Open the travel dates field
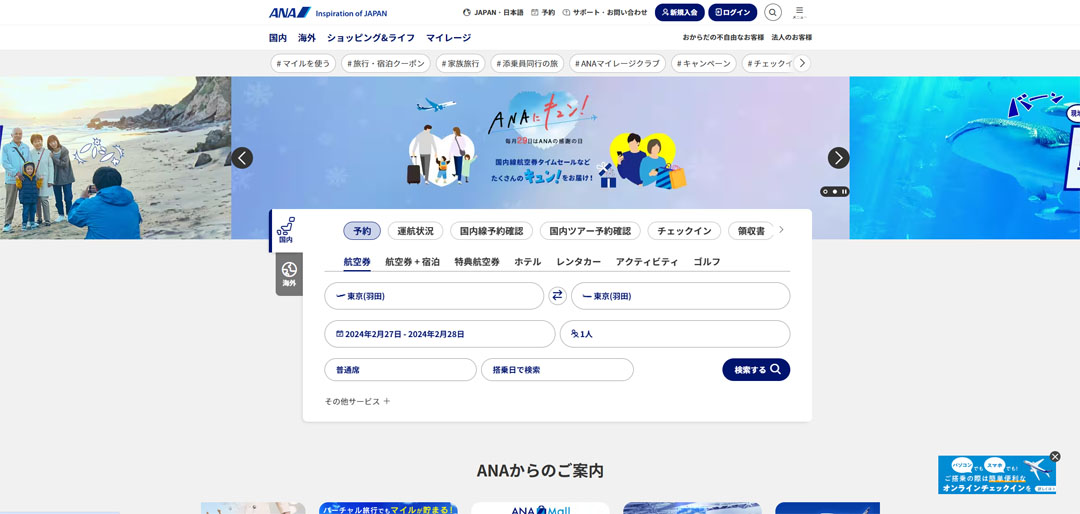Image resolution: width=1080 pixels, height=514 pixels. (439, 334)
